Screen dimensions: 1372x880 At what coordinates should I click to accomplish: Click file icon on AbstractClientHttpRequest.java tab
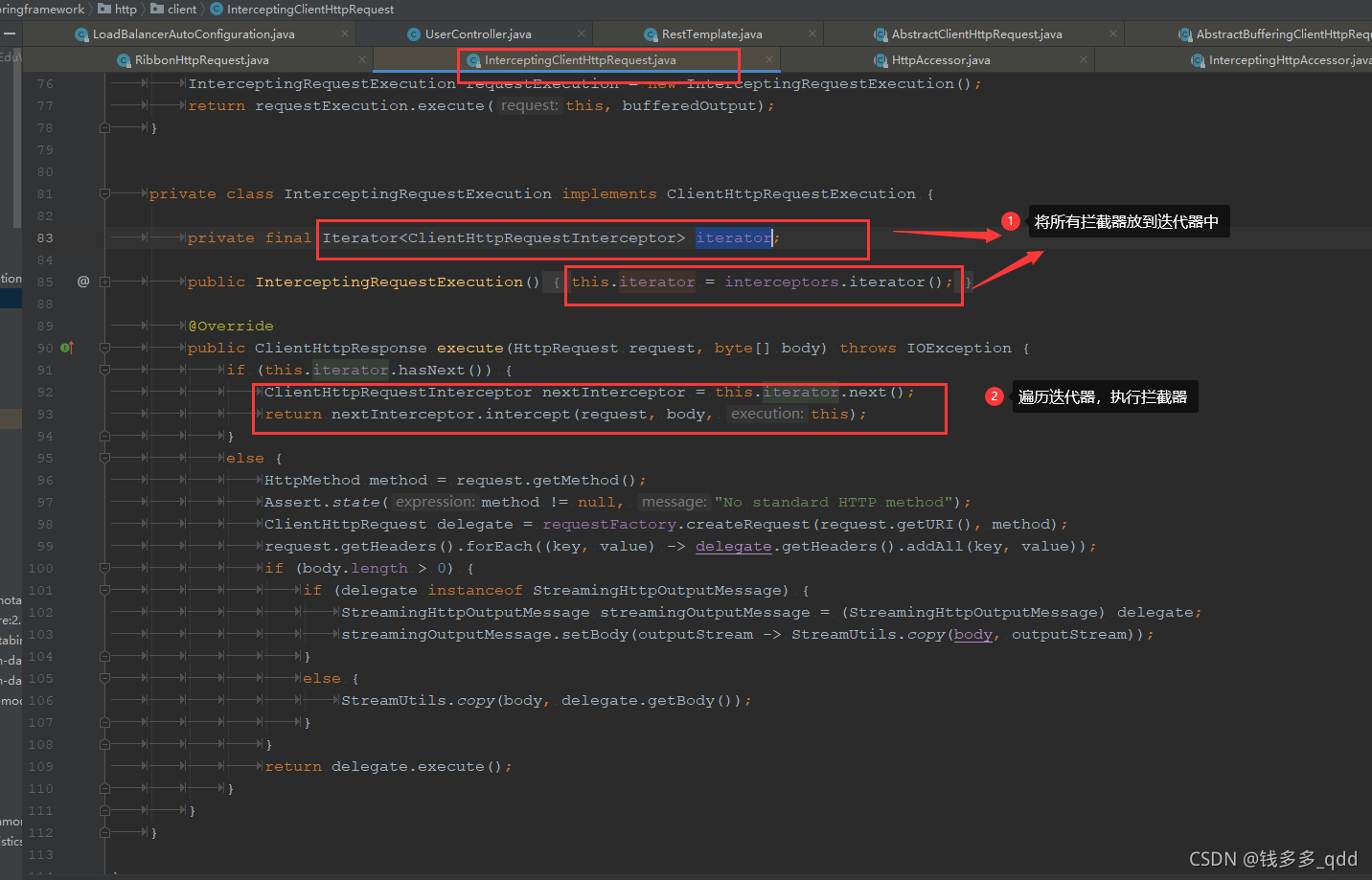[880, 34]
